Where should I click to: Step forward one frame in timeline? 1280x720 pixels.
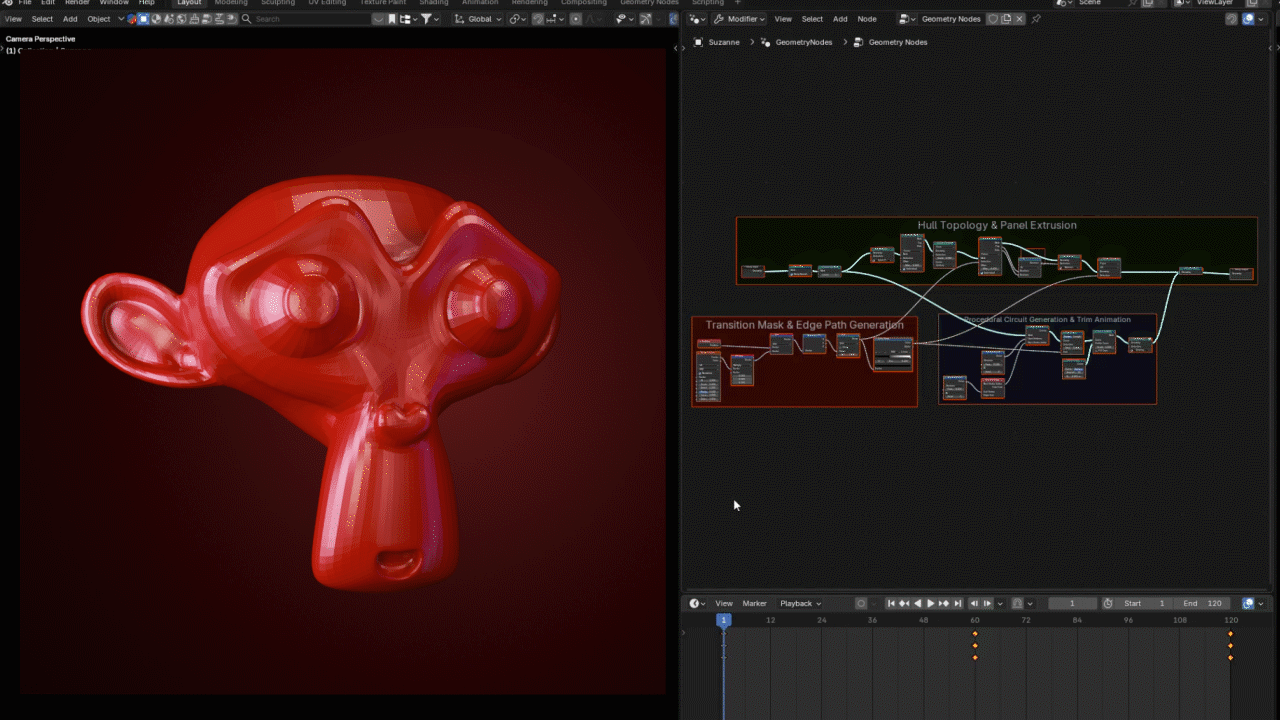click(988, 604)
